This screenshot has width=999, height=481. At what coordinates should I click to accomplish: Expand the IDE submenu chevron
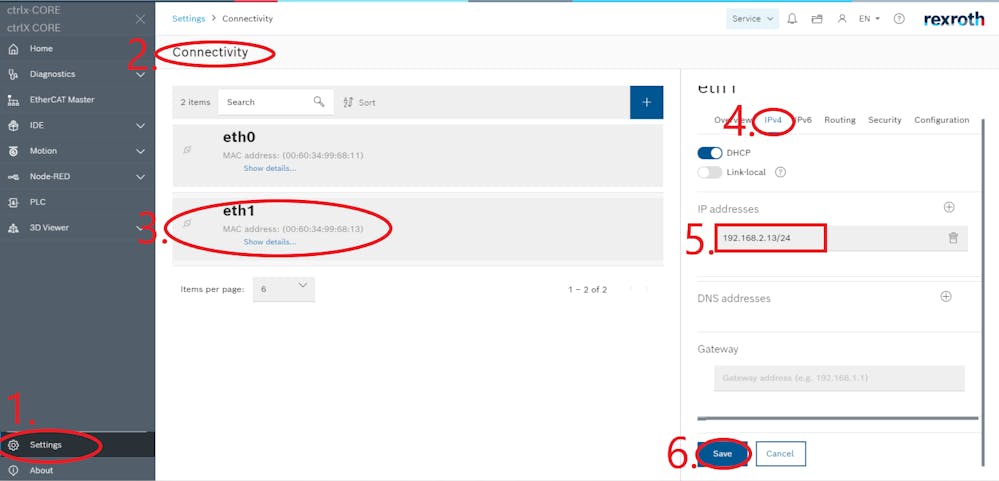(x=141, y=126)
